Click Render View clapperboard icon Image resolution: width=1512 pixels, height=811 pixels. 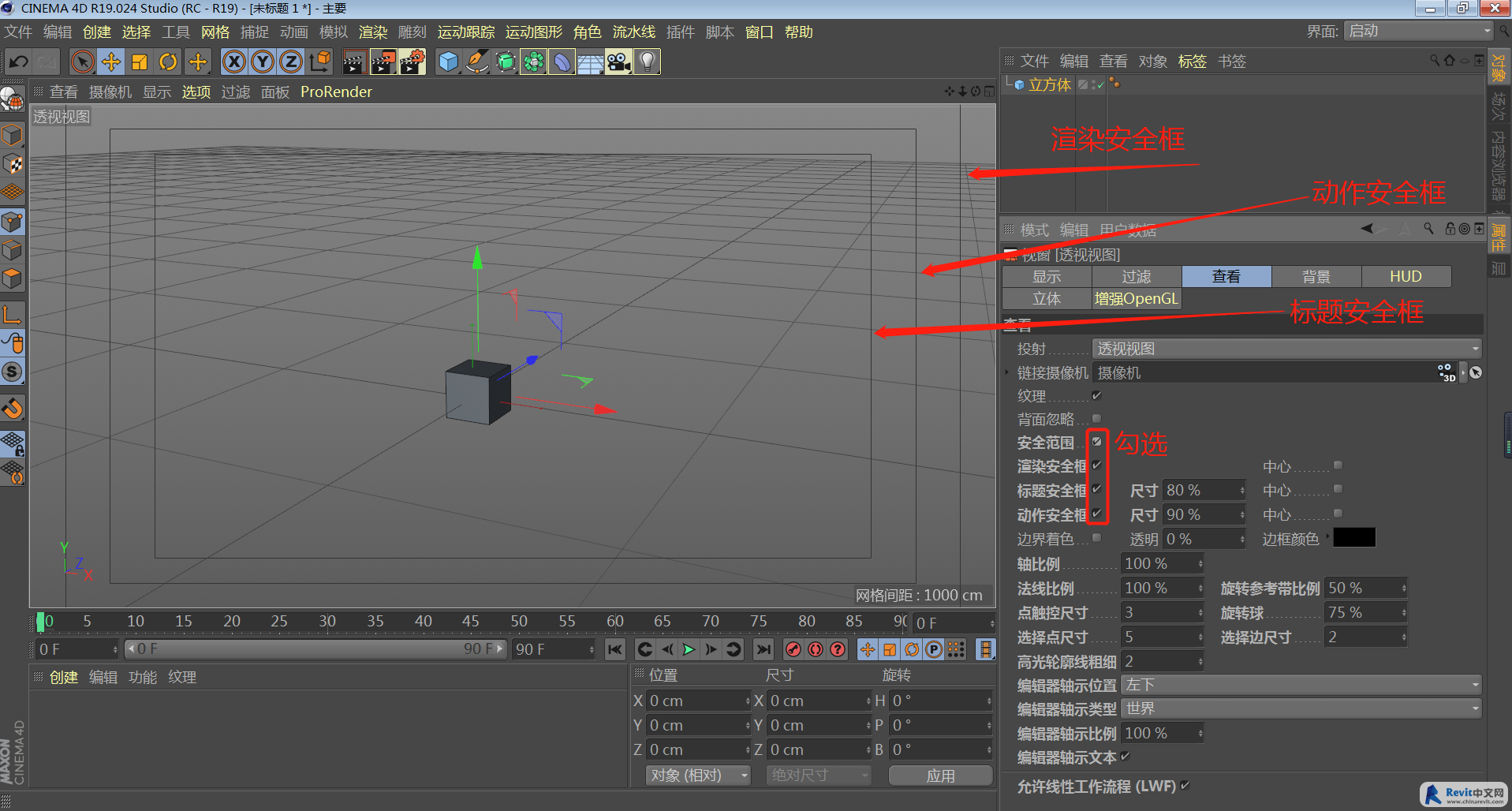click(x=354, y=62)
